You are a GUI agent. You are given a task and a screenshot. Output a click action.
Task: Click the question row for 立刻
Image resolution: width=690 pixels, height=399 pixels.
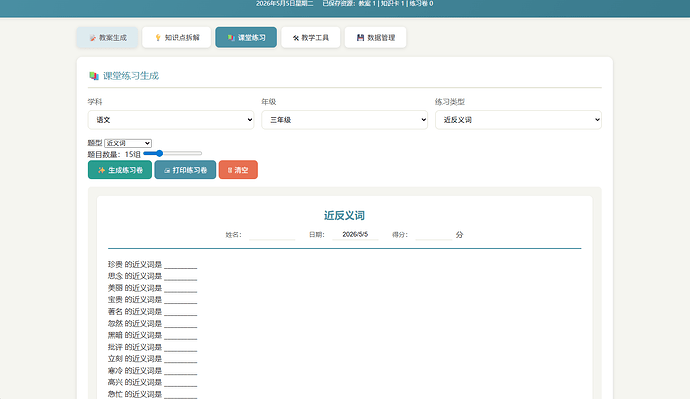pos(152,359)
